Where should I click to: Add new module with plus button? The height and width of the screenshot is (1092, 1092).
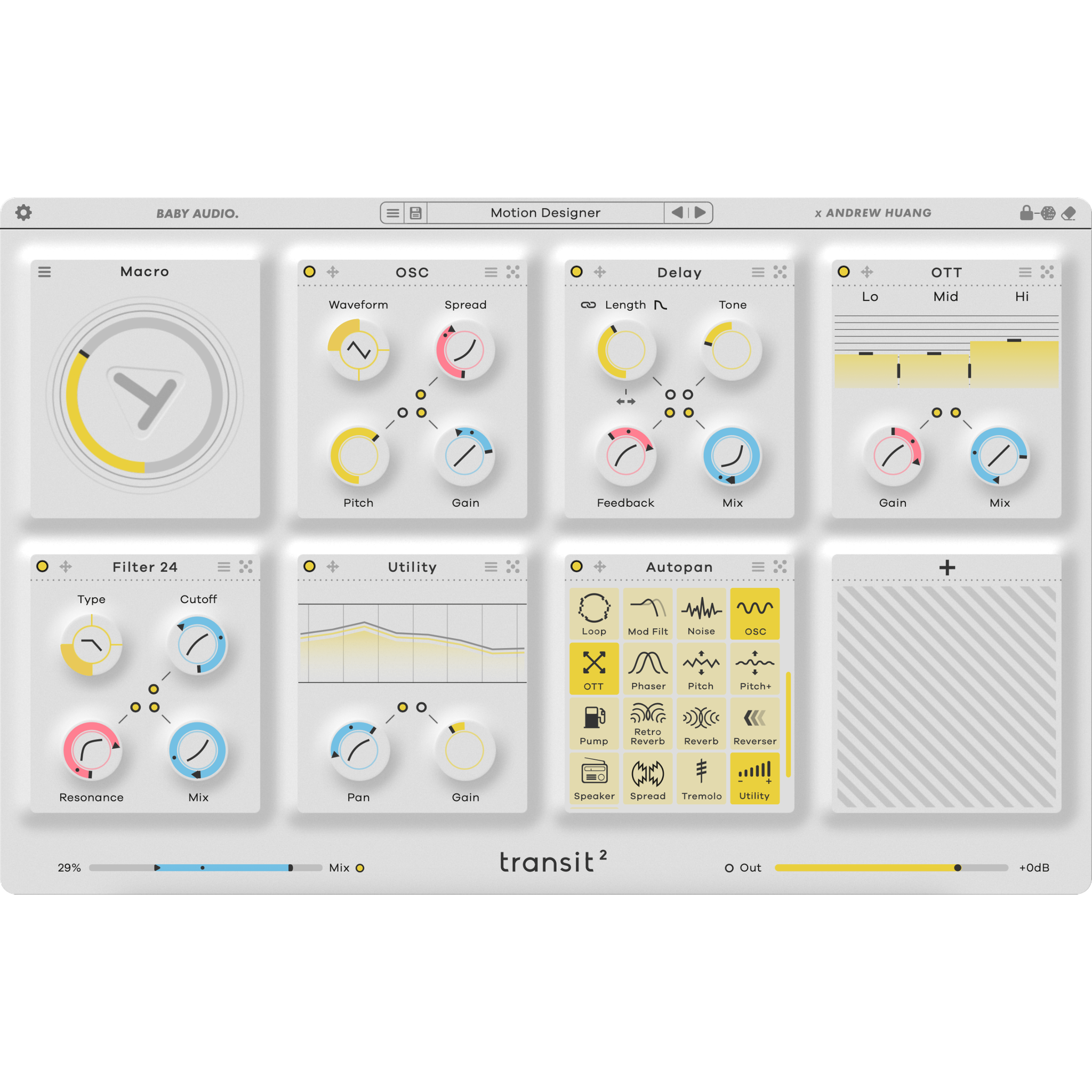point(947,567)
